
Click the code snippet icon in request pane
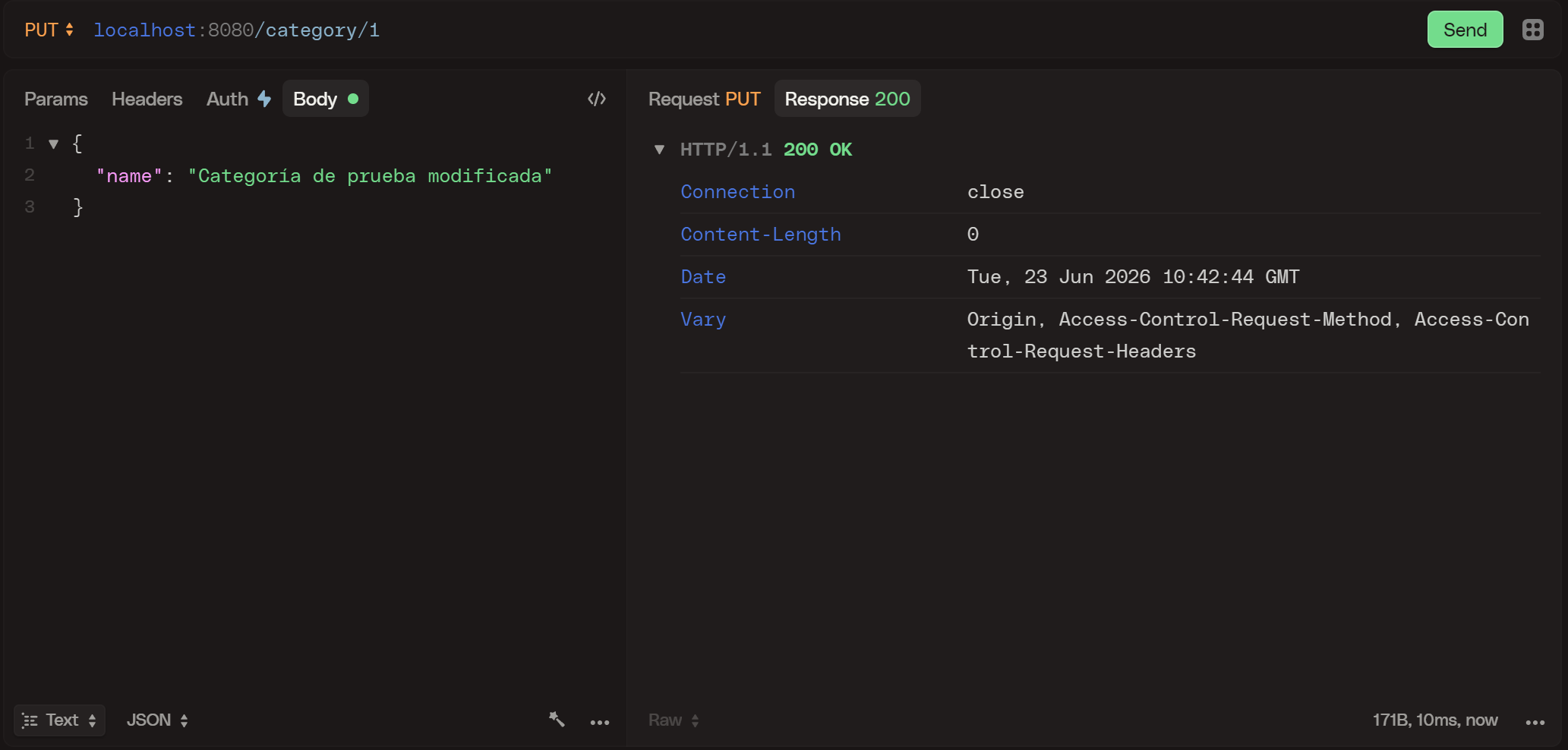(x=597, y=99)
